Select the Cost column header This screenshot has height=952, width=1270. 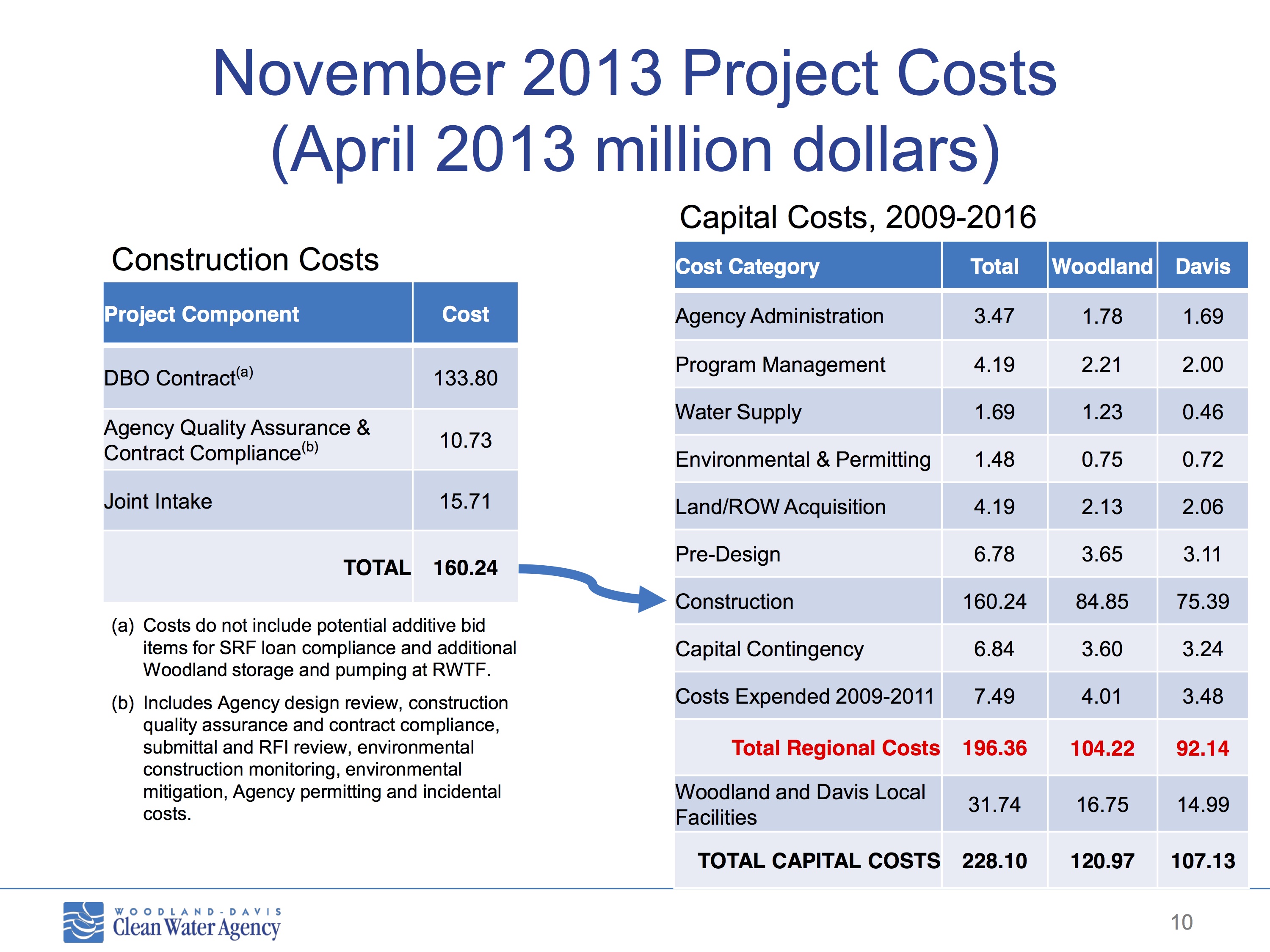(x=465, y=314)
